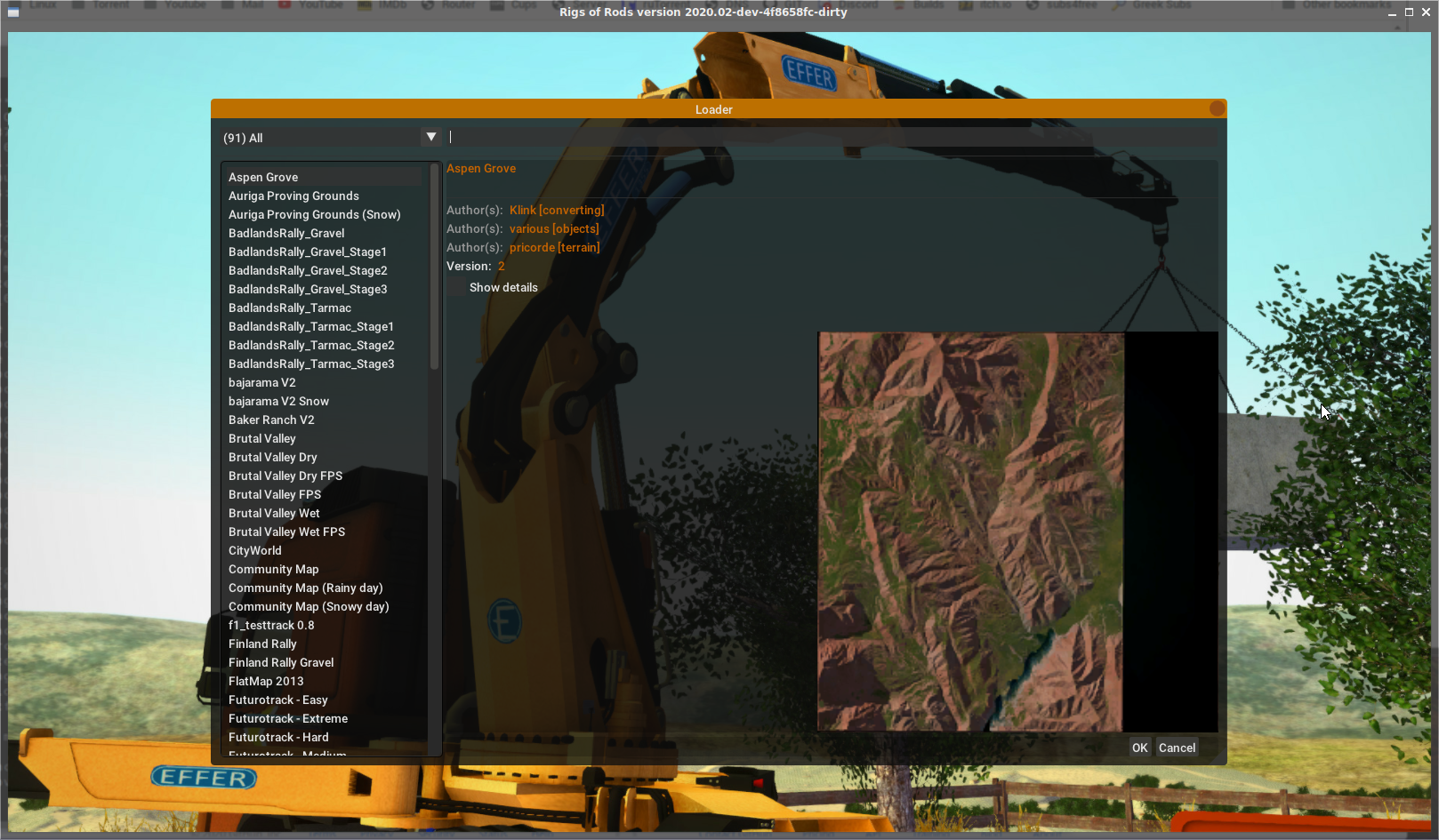Screen dimensions: 1439x840
Task: Click author name pricorde [terrain]
Action: click(x=554, y=247)
